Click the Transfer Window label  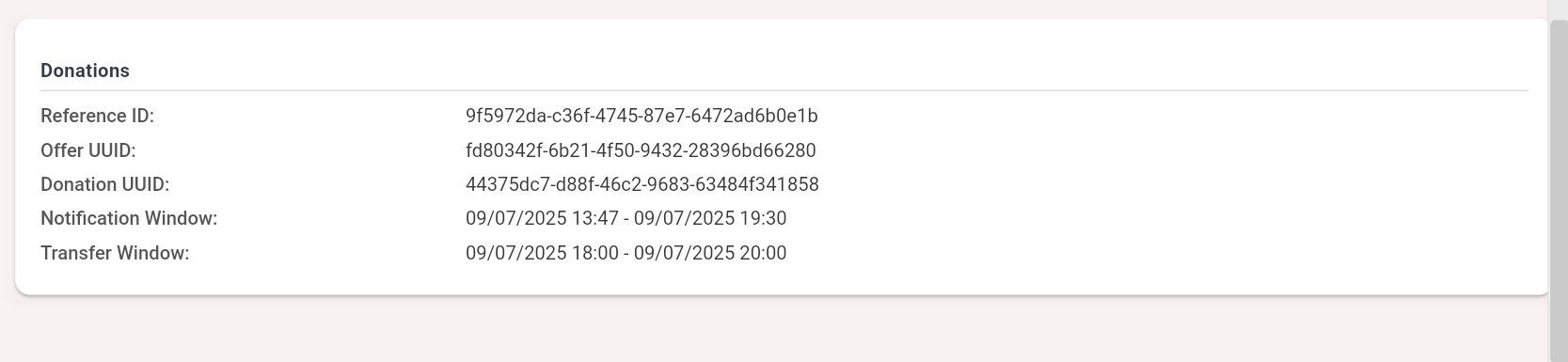click(x=115, y=253)
